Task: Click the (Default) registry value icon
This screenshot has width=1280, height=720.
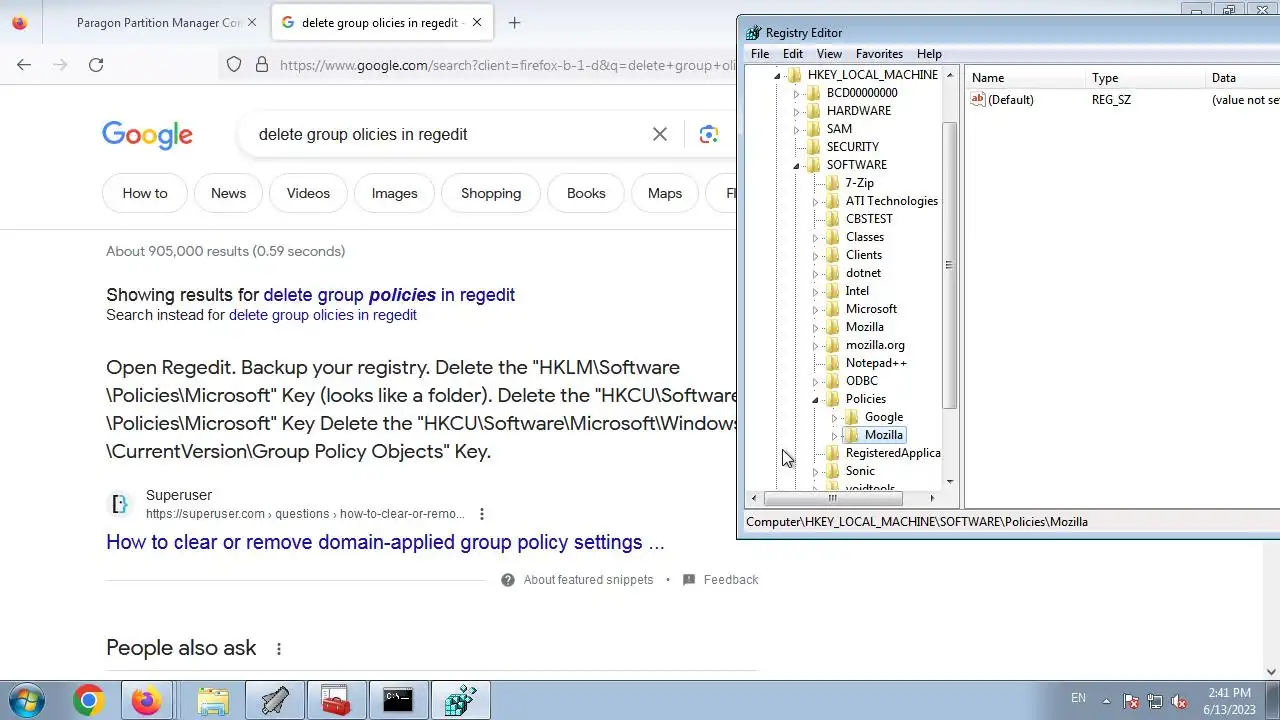Action: coord(978,99)
